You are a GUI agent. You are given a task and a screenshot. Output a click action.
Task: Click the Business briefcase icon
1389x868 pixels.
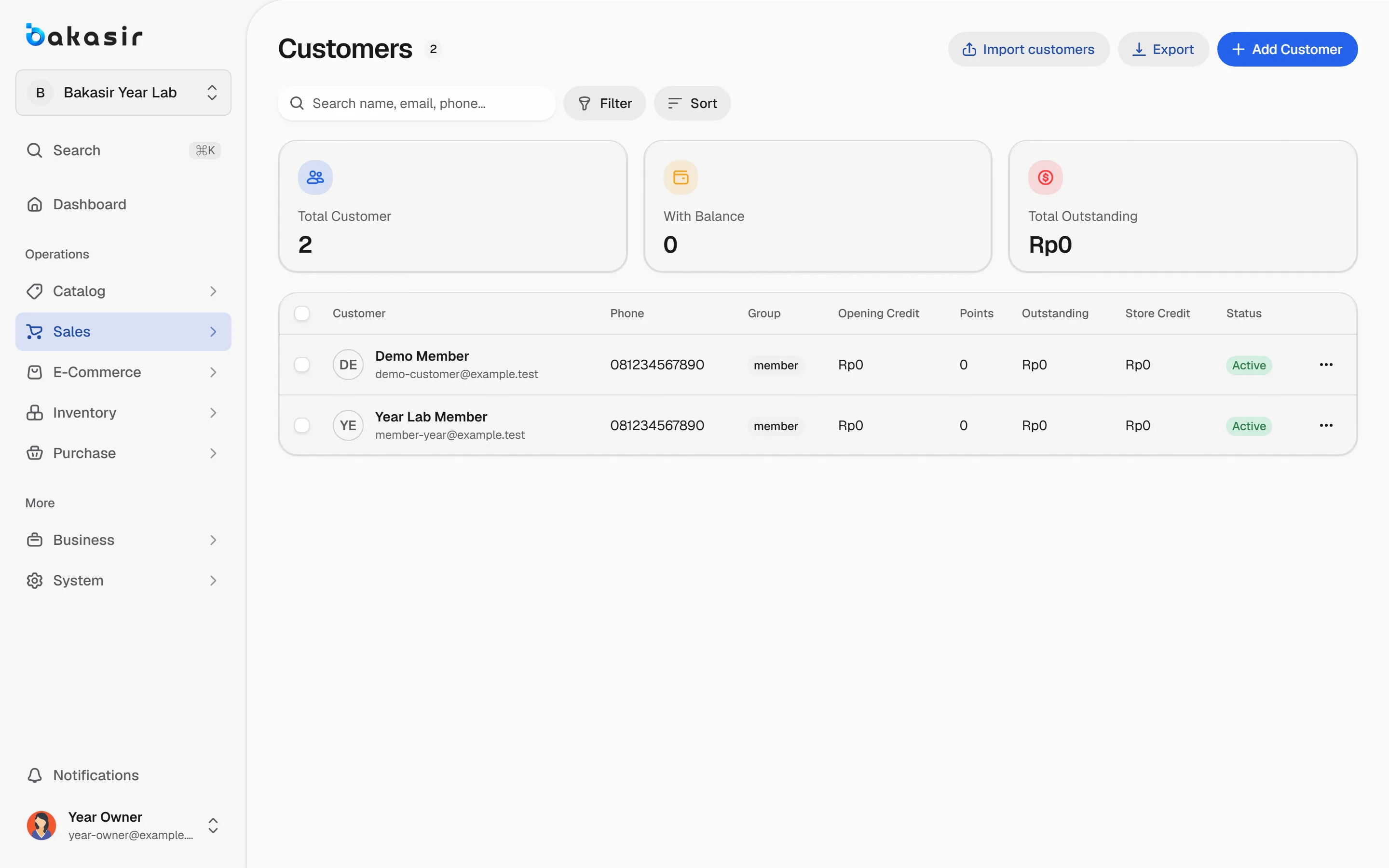tap(34, 540)
